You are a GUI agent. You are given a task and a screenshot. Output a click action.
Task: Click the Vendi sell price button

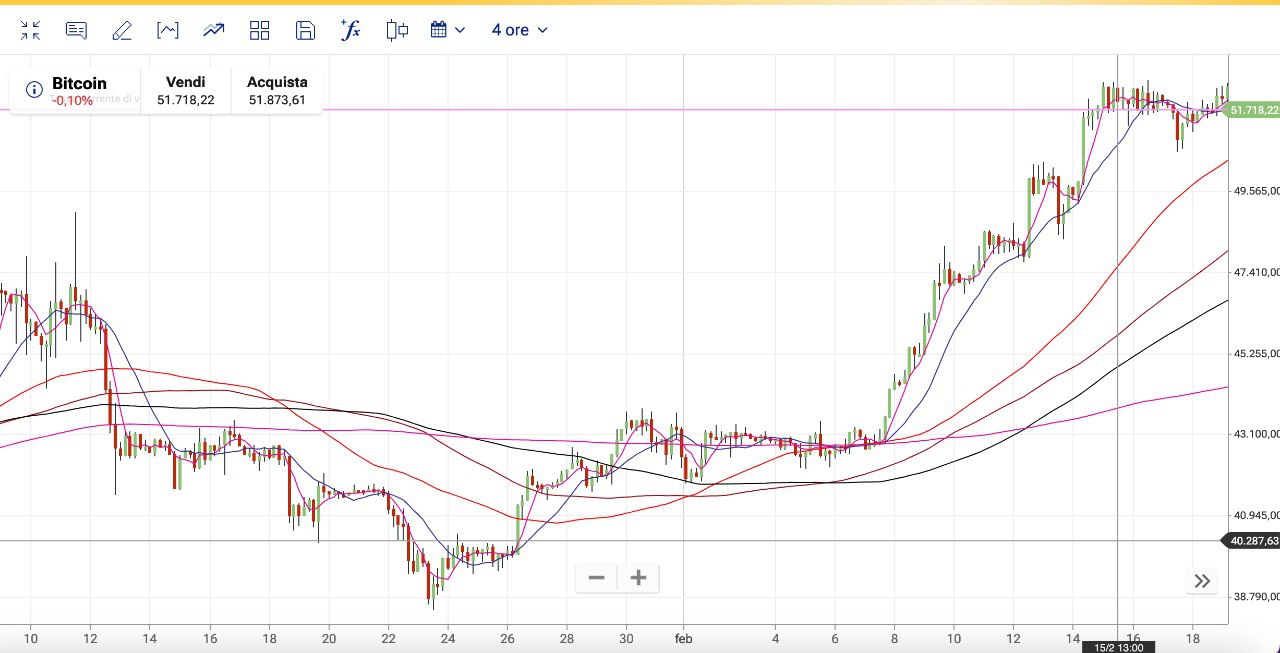tap(185, 91)
